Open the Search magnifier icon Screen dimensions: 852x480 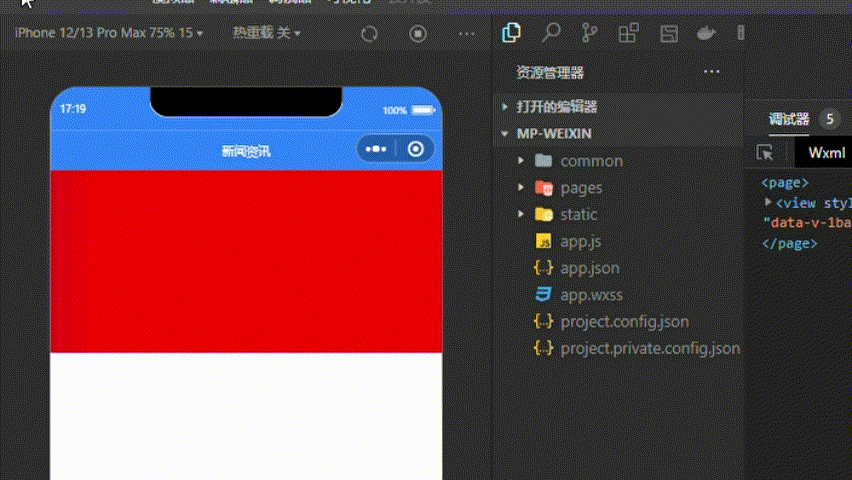point(551,33)
